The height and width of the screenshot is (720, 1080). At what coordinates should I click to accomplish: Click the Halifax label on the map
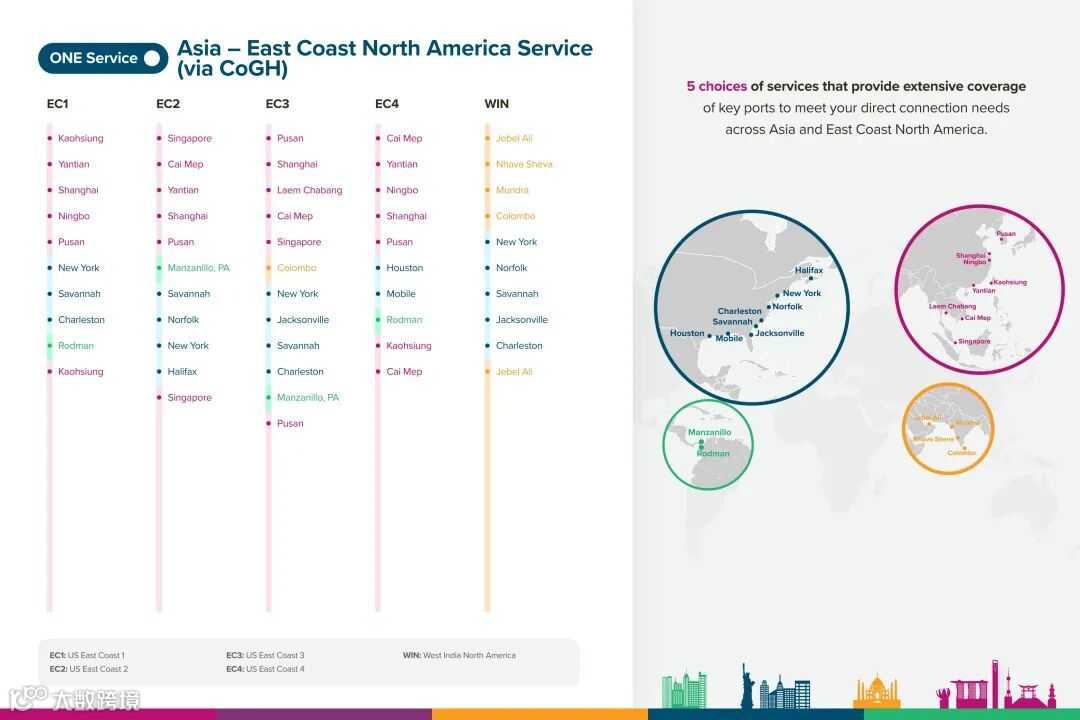[x=809, y=270]
